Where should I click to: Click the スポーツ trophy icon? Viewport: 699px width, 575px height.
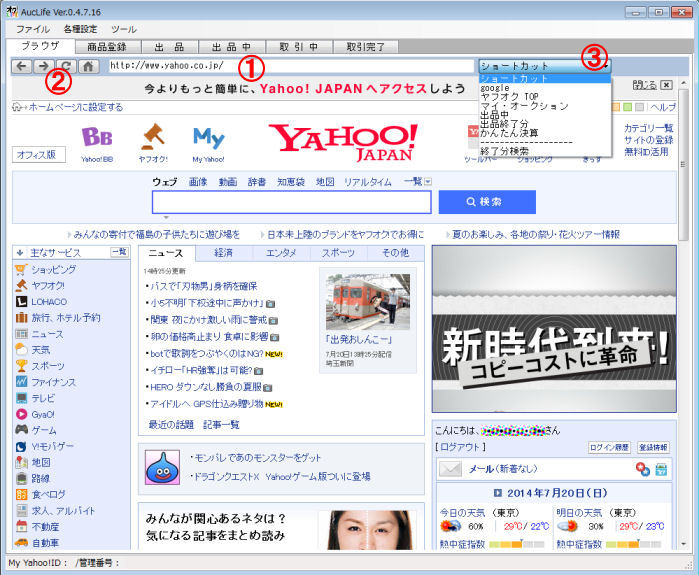pos(21,366)
